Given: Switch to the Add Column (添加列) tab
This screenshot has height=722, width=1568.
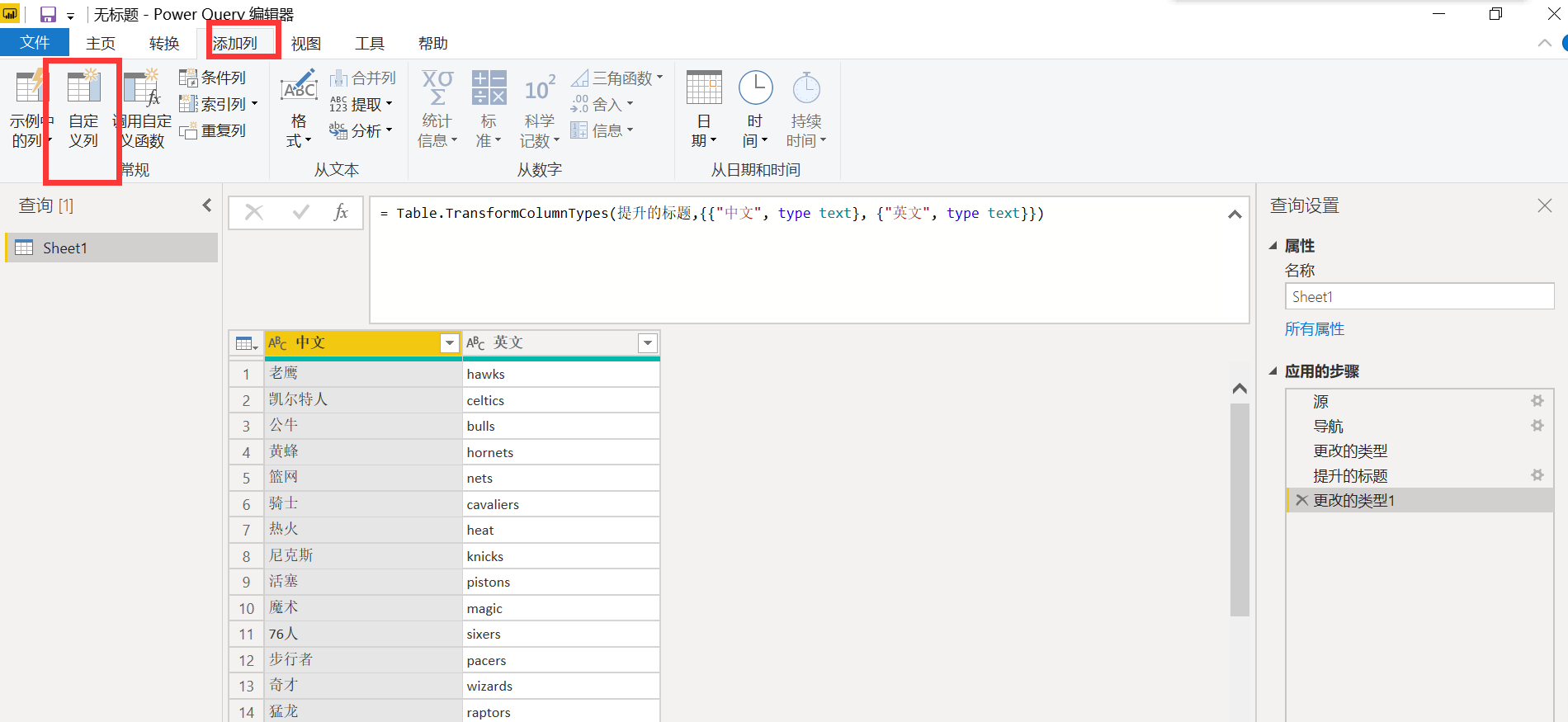Looking at the screenshot, I should point(235,44).
